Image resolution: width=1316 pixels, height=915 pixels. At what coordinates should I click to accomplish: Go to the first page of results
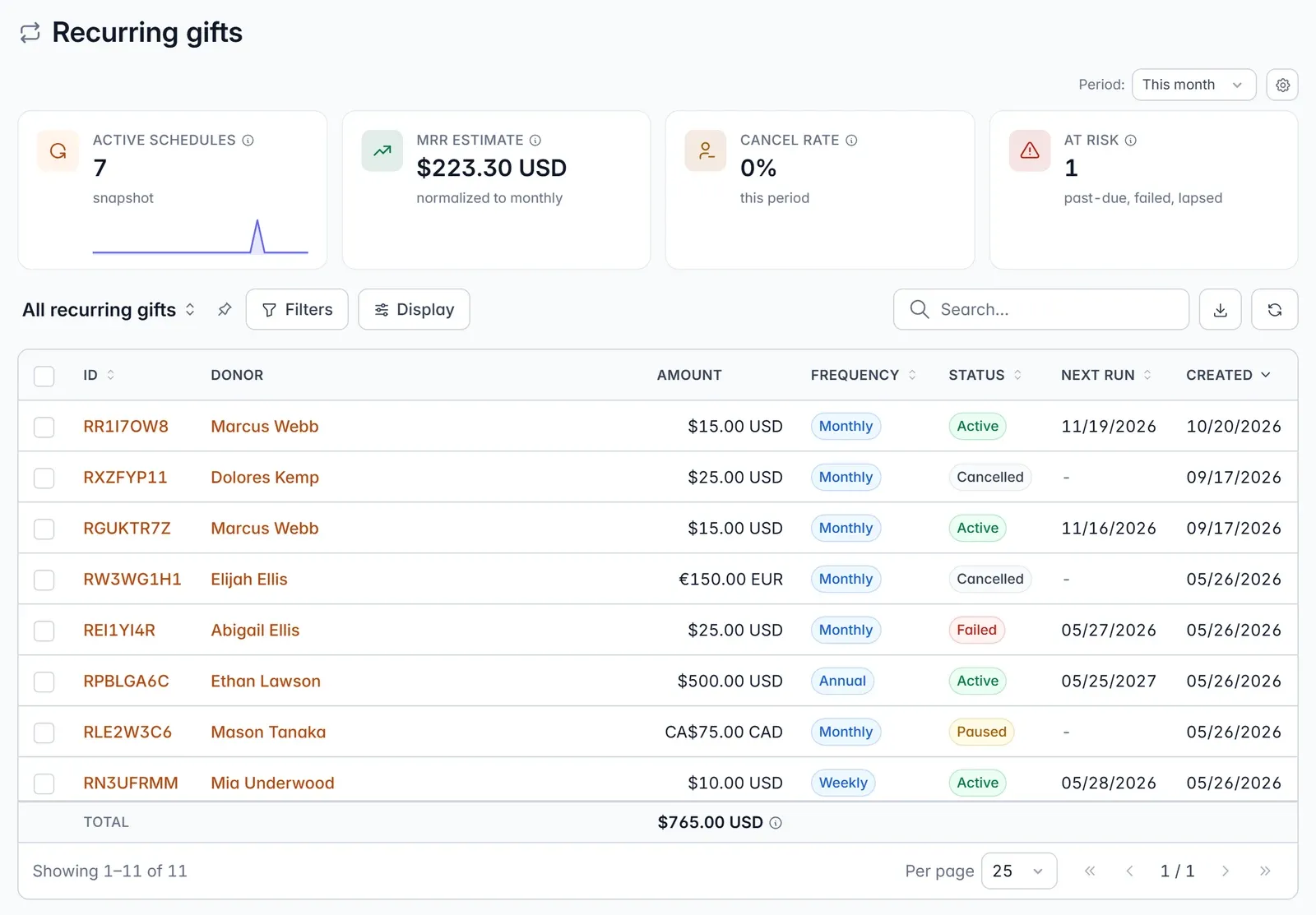pyautogui.click(x=1090, y=871)
